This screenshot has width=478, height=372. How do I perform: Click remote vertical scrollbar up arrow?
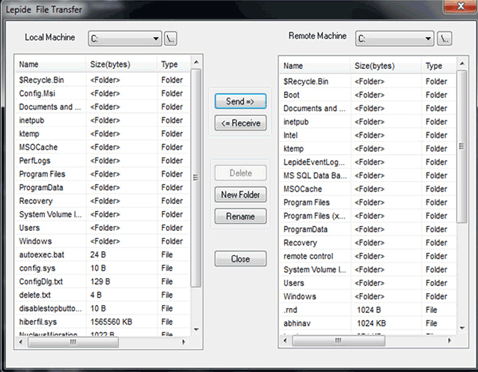click(462, 63)
